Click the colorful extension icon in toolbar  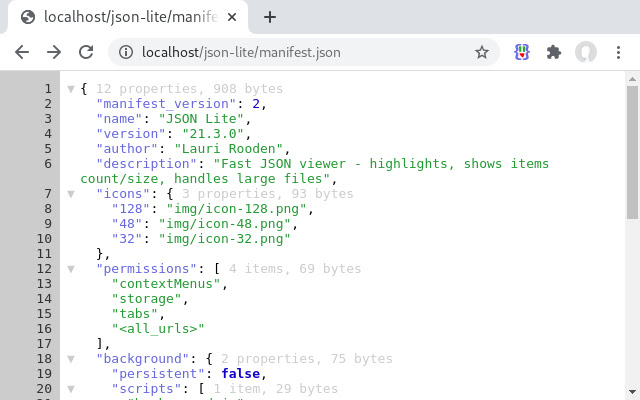click(522, 52)
